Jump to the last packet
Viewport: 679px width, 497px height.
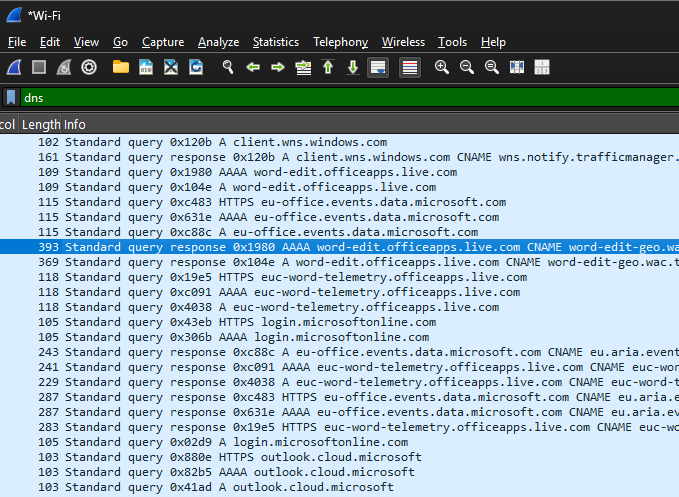pos(353,67)
